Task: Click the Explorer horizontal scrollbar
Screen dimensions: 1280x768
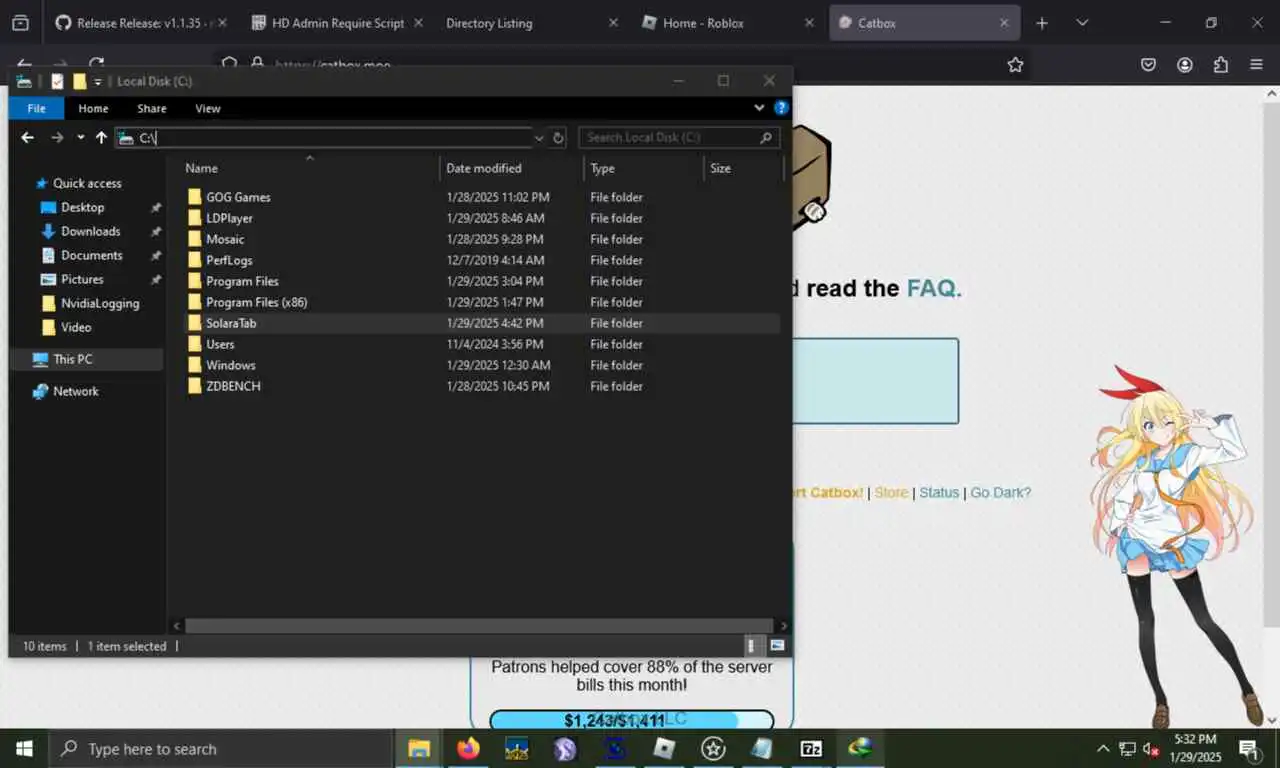Action: tap(479, 626)
